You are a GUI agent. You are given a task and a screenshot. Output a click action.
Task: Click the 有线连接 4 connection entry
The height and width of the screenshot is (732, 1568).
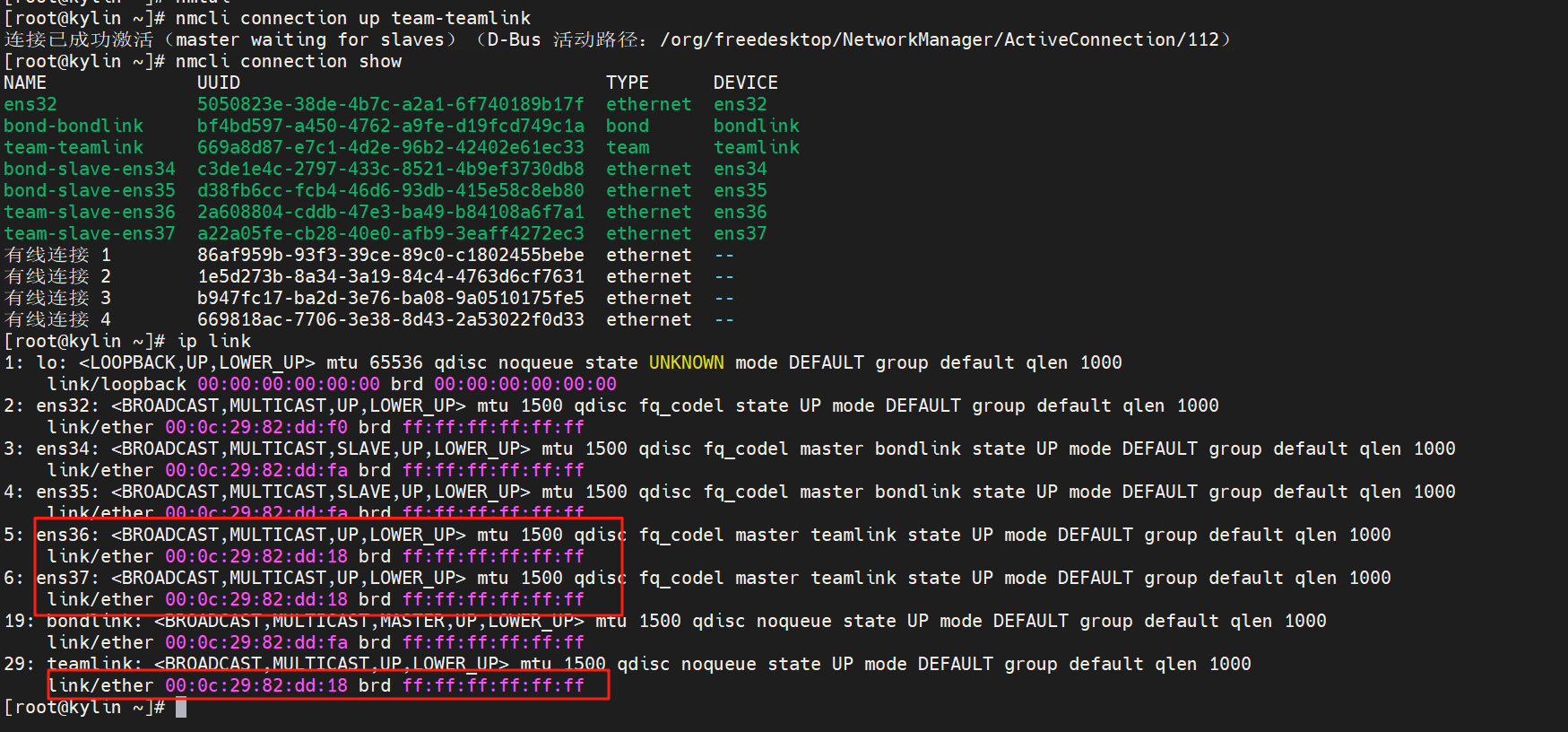57,319
